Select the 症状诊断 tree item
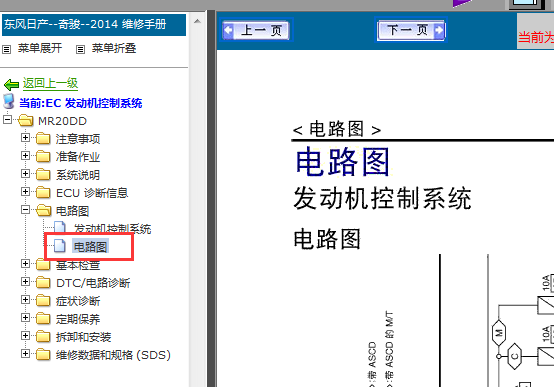The width and height of the screenshot is (554, 387). 78,301
